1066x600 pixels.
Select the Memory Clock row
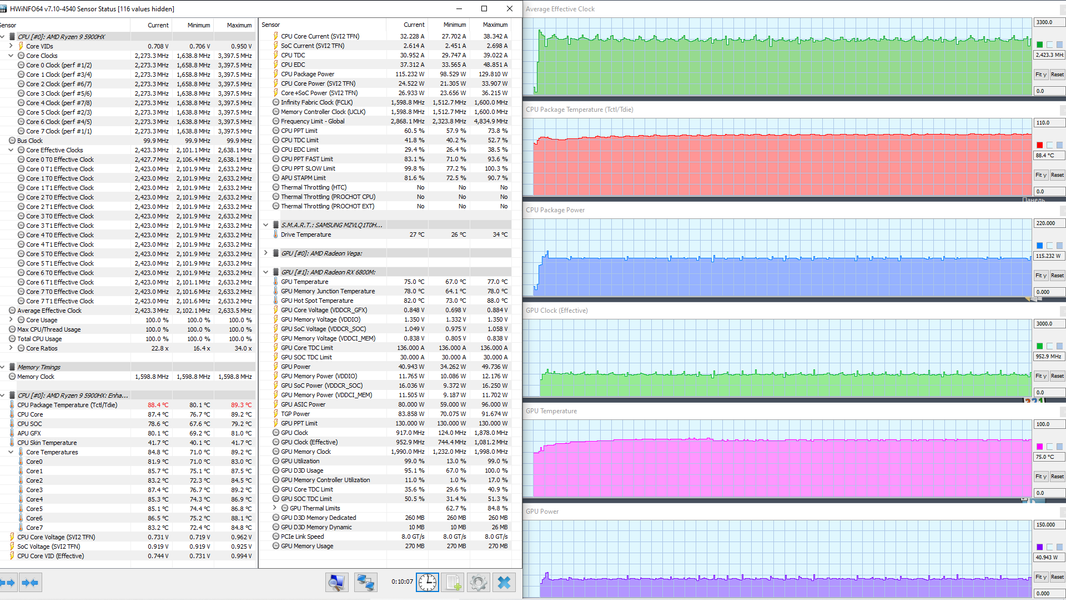[127, 376]
